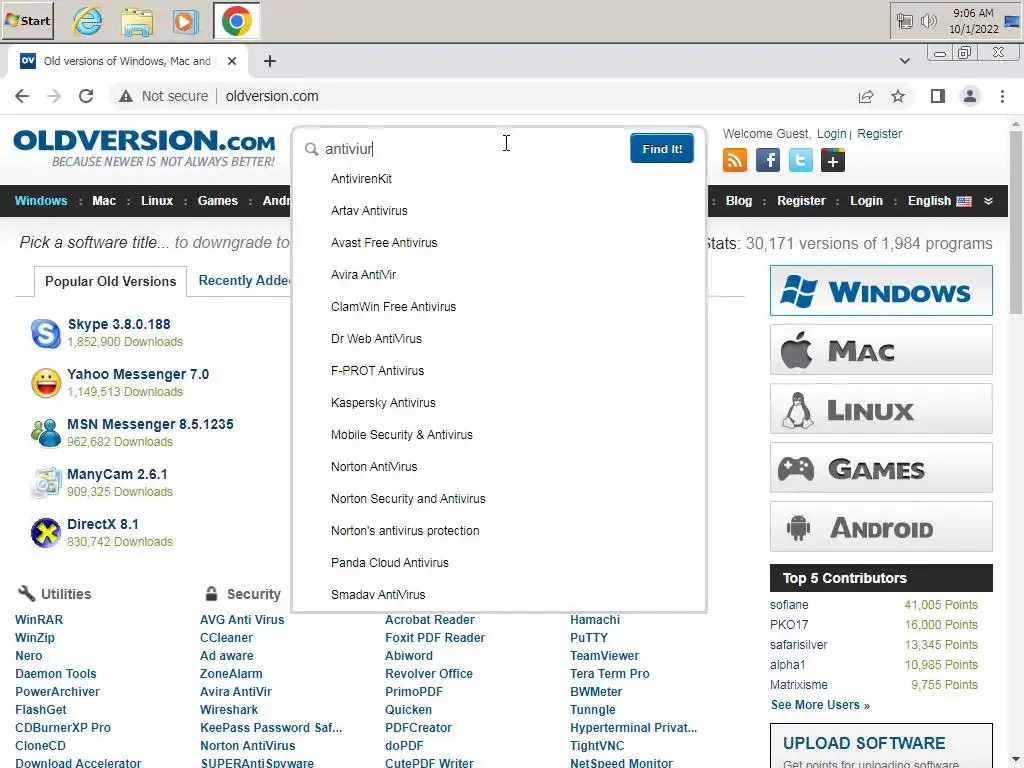
Task: Open the Blog nav menu item
Action: coord(739,201)
